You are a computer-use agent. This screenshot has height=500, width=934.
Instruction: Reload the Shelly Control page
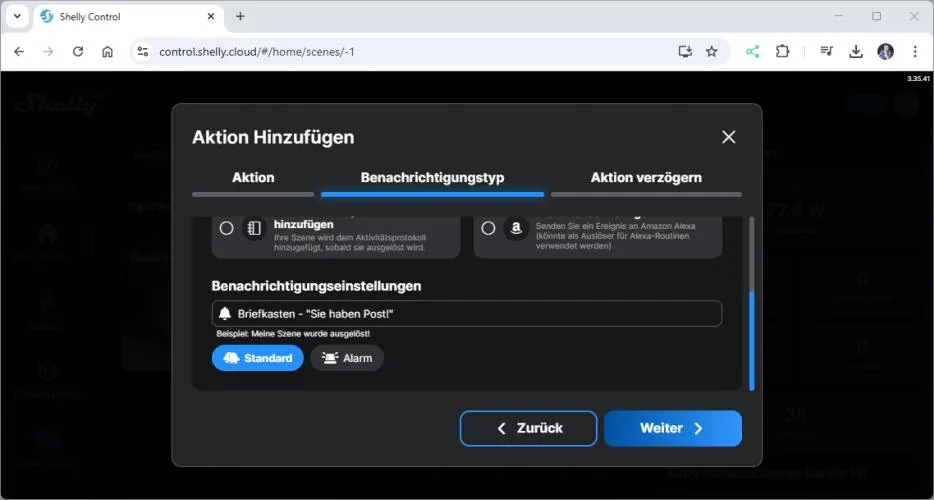[x=78, y=51]
